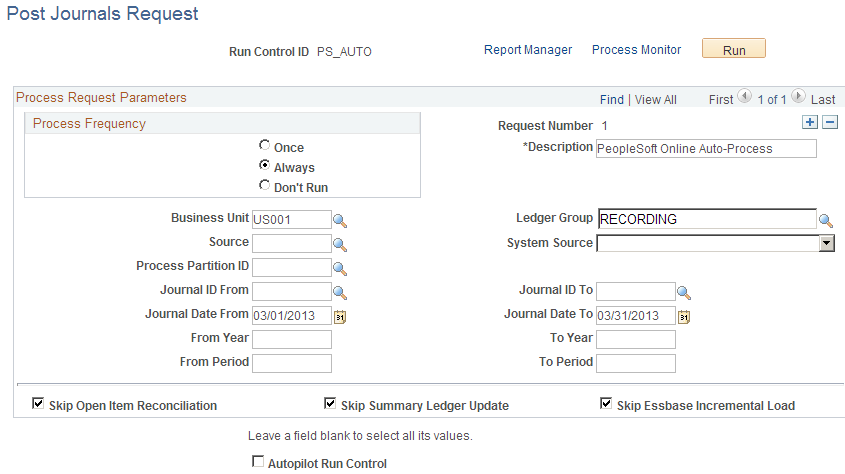845x474 pixels.
Task: Enable Autopilot Run Control checkbox
Action: pyautogui.click(x=258, y=462)
